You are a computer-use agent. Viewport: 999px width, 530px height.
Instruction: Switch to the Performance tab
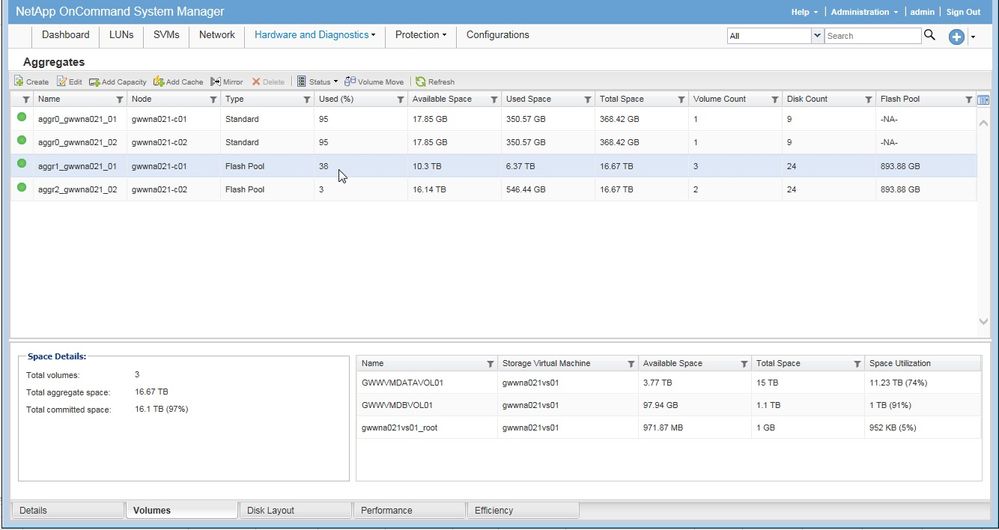[x=410, y=510]
